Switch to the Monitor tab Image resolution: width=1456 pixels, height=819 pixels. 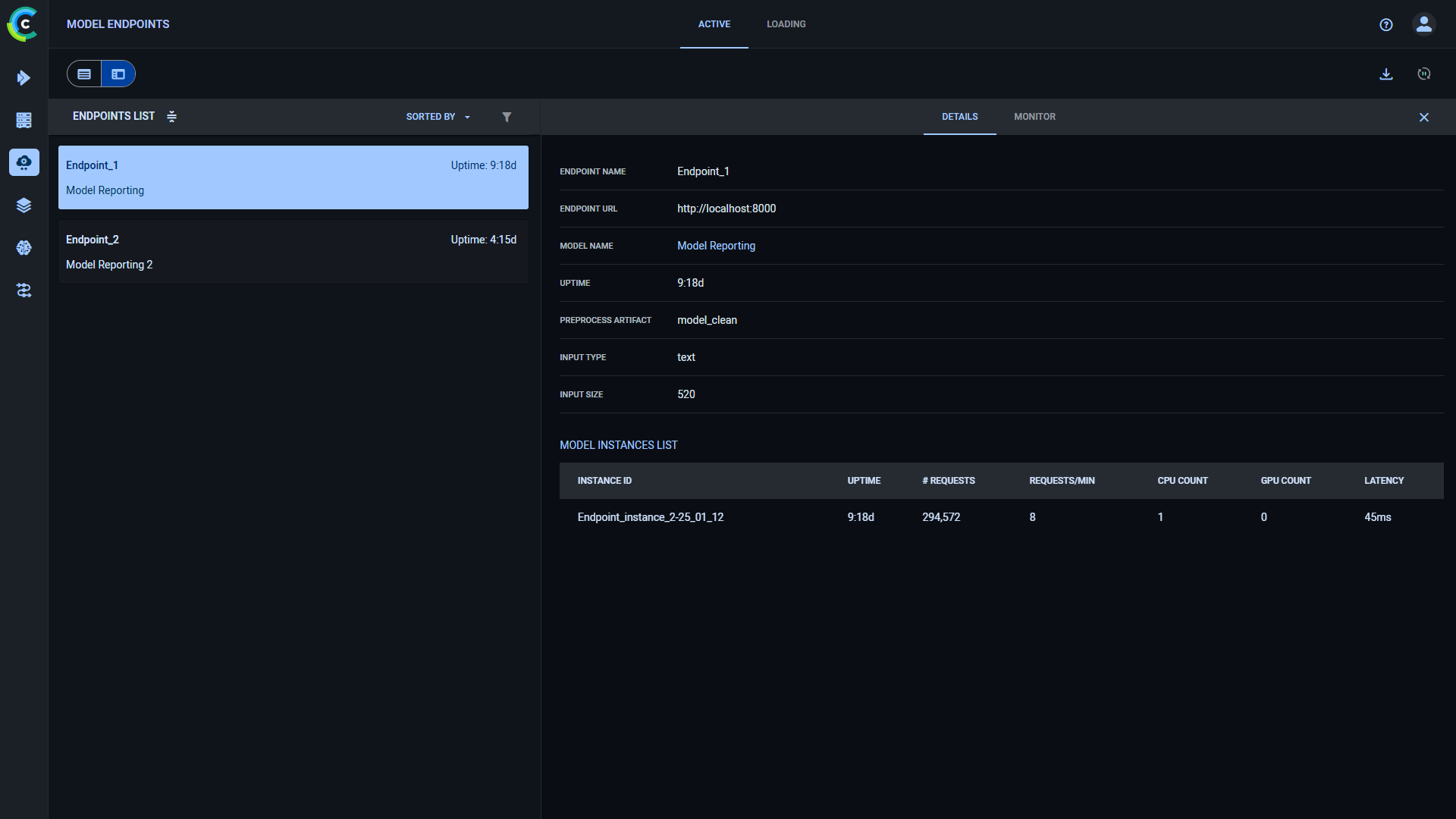(1034, 117)
